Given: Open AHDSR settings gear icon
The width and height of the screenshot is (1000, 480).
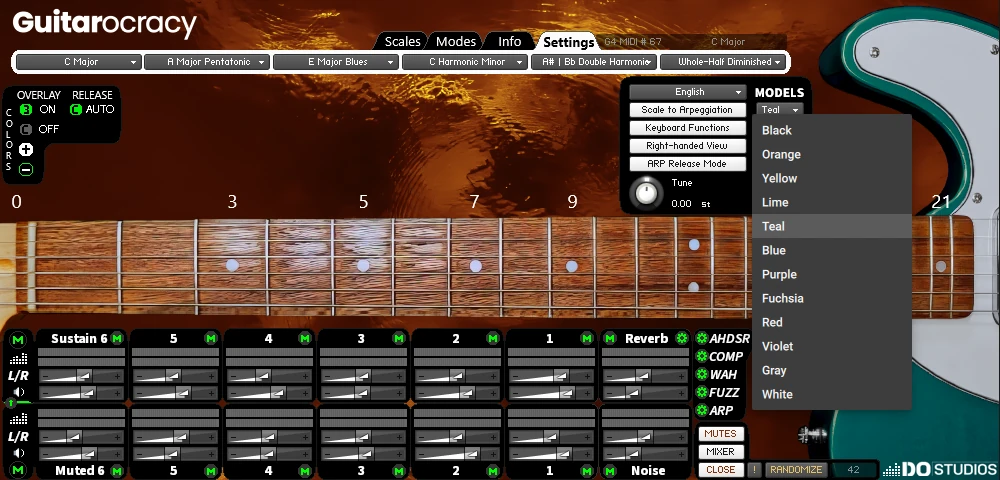Looking at the screenshot, I should 702,338.
